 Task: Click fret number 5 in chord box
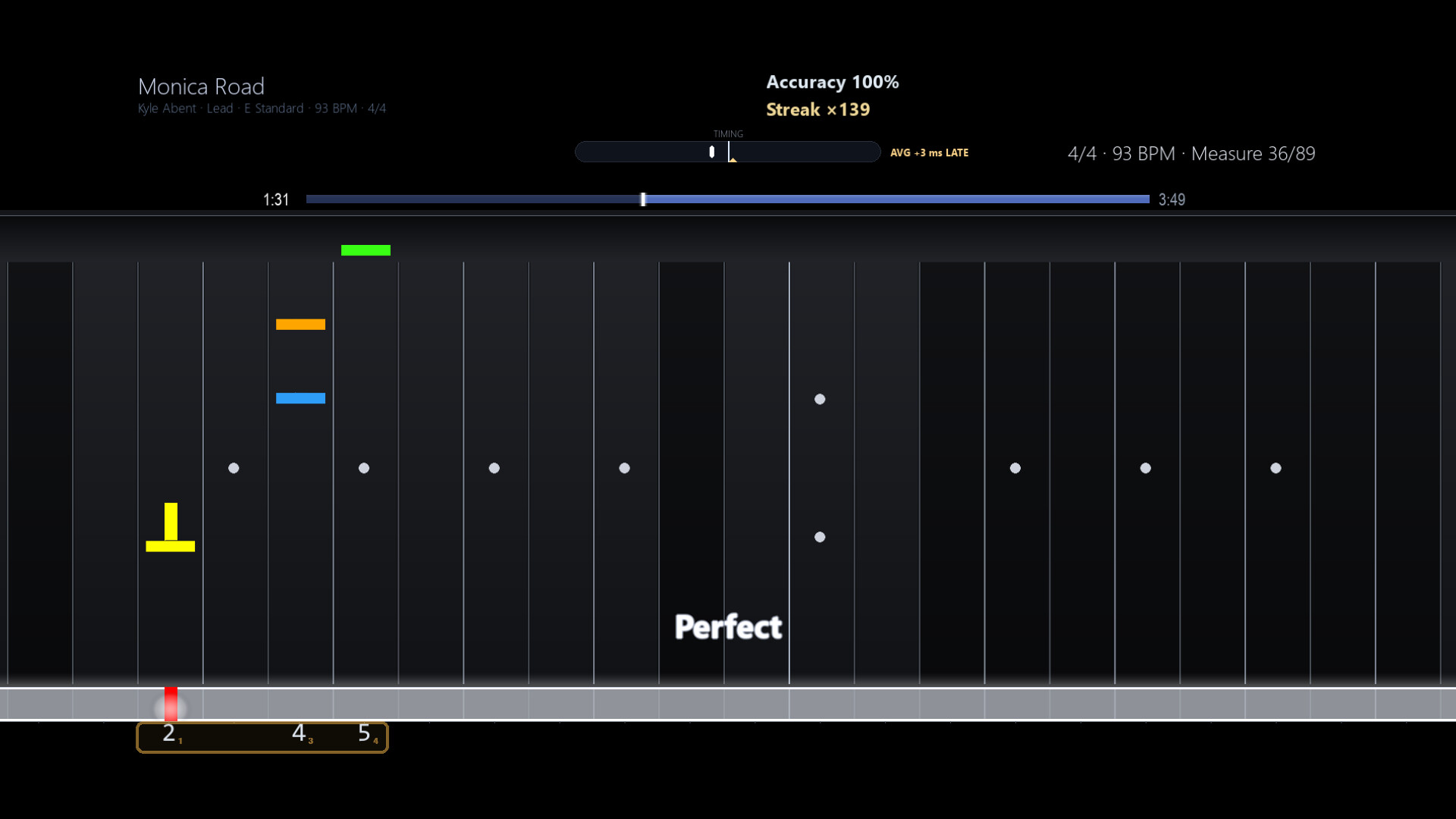click(364, 733)
